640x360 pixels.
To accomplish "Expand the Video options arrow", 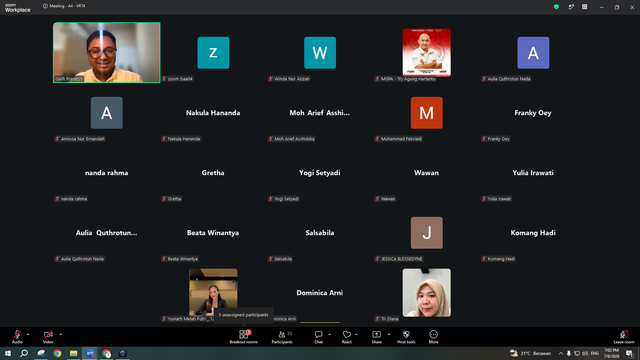I will pyautogui.click(x=60, y=334).
